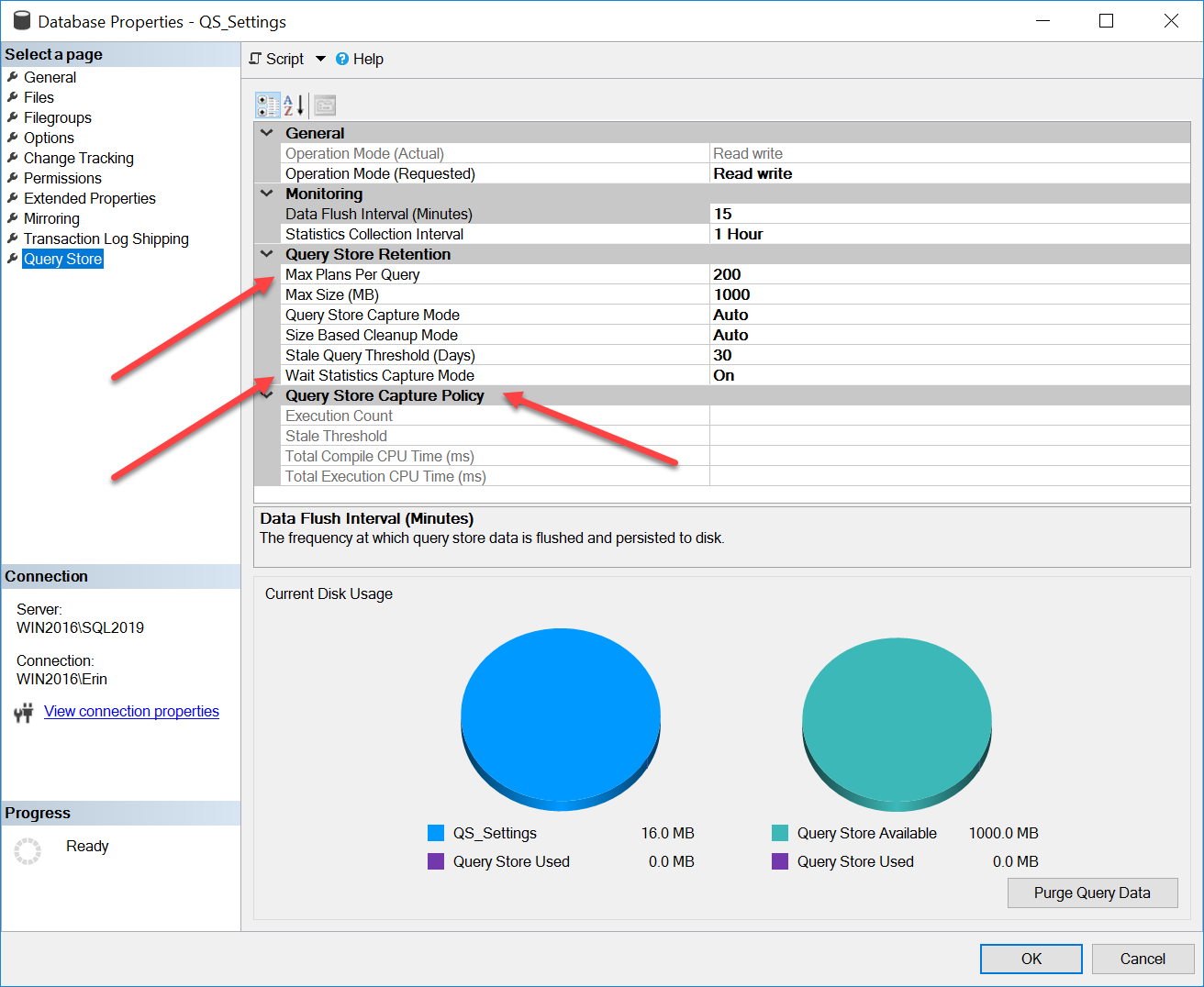Click the Script icon in toolbar

(x=255, y=59)
